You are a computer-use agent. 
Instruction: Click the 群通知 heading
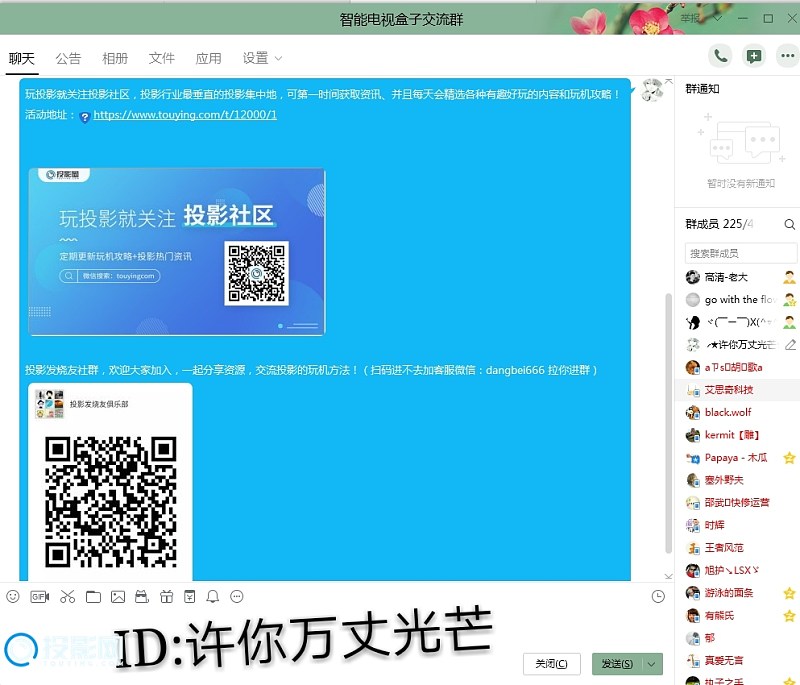coord(702,89)
